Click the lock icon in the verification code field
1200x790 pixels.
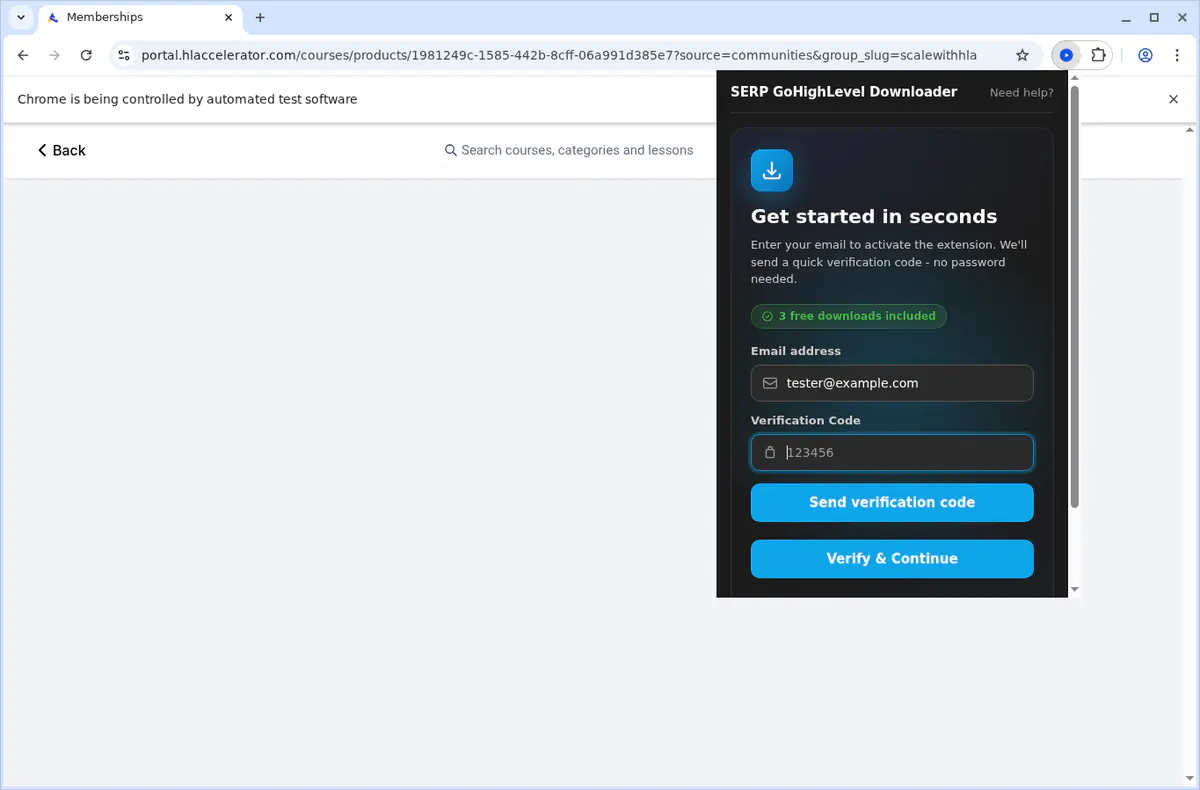[770, 452]
